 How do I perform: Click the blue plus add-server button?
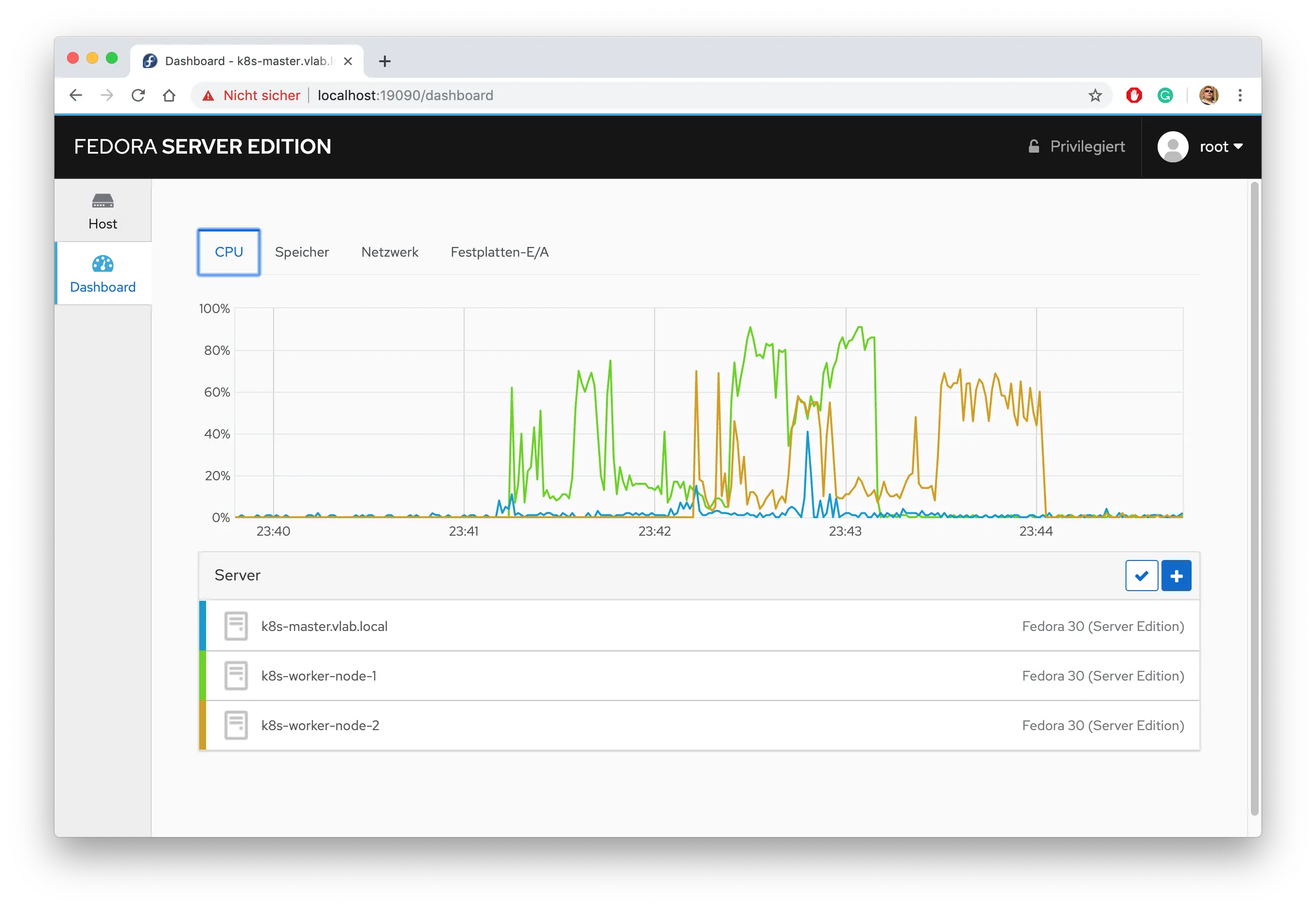(1176, 576)
